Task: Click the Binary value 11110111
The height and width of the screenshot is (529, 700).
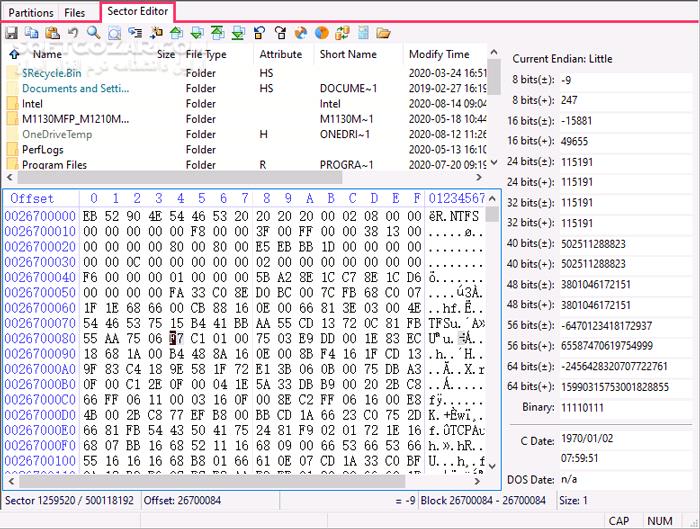Action: coord(582,408)
